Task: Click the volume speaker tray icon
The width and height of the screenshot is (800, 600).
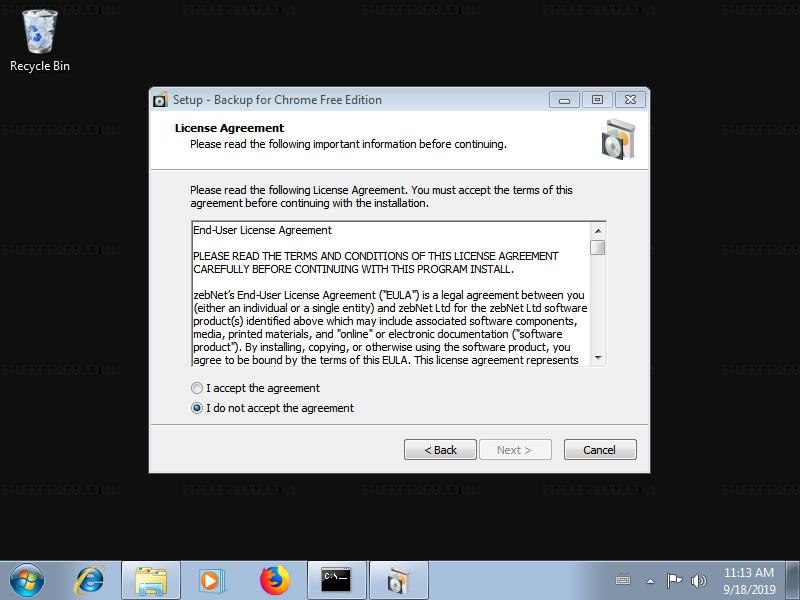Action: (x=698, y=581)
